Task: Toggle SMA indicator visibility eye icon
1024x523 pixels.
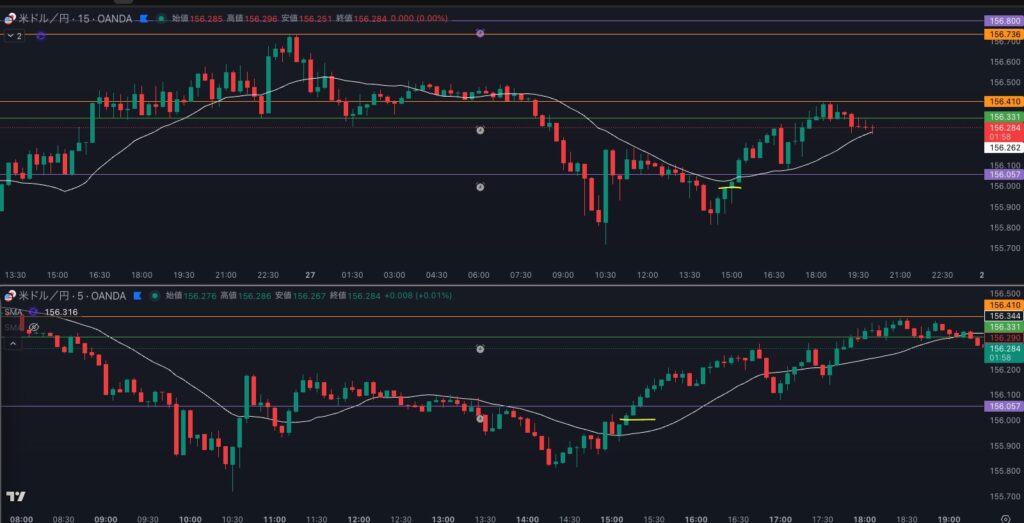Action: click(x=33, y=327)
